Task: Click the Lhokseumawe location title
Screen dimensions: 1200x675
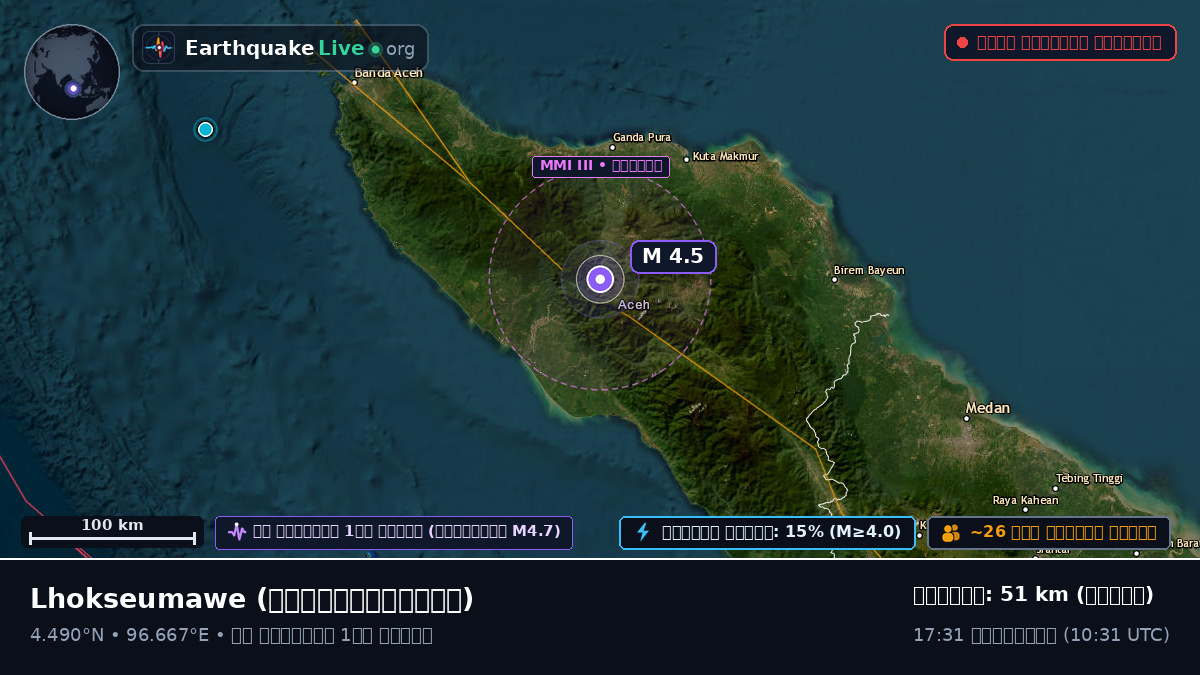Action: [252, 599]
